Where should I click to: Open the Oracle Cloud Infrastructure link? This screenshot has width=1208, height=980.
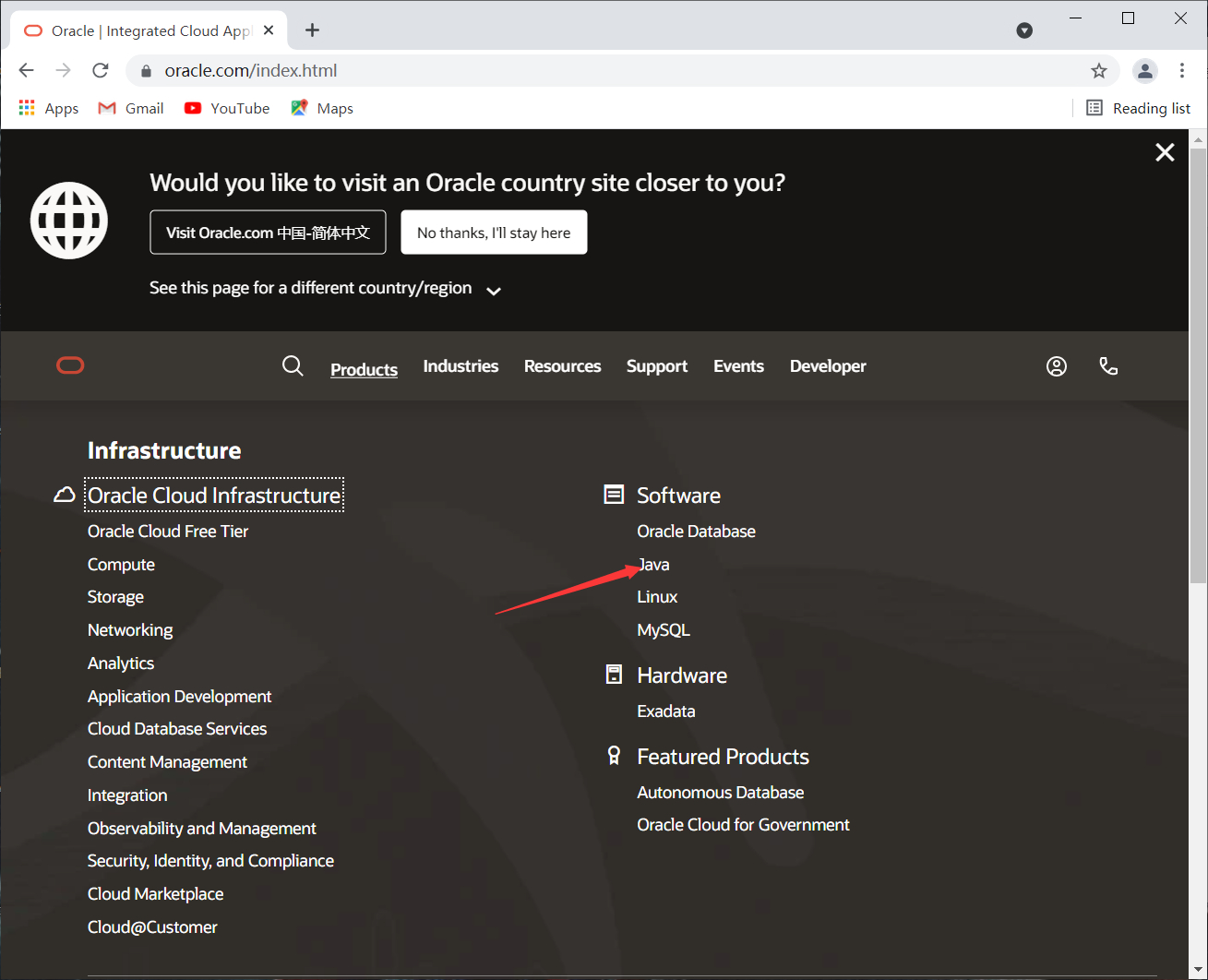pyautogui.click(x=214, y=496)
